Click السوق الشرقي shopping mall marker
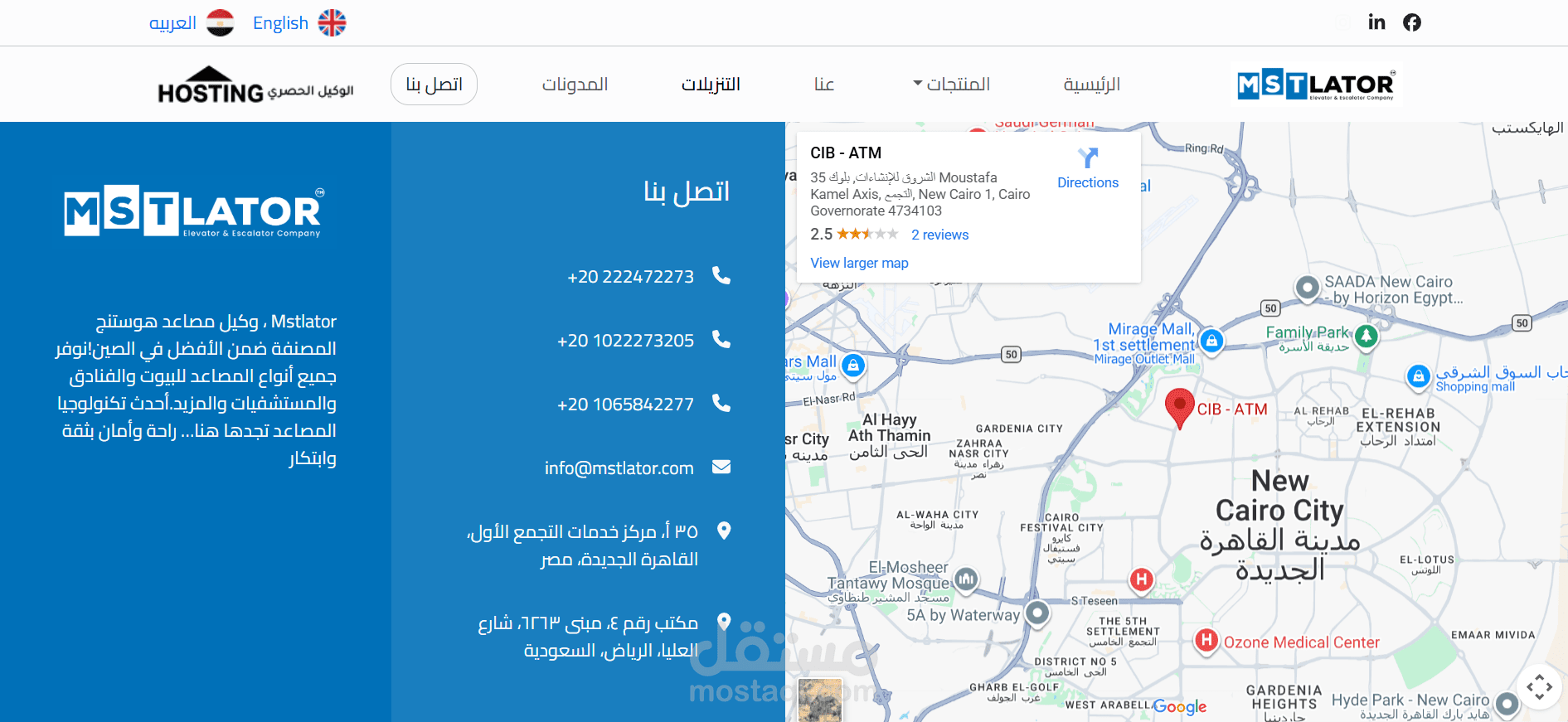This screenshot has height=722, width=1568. 1419,376
